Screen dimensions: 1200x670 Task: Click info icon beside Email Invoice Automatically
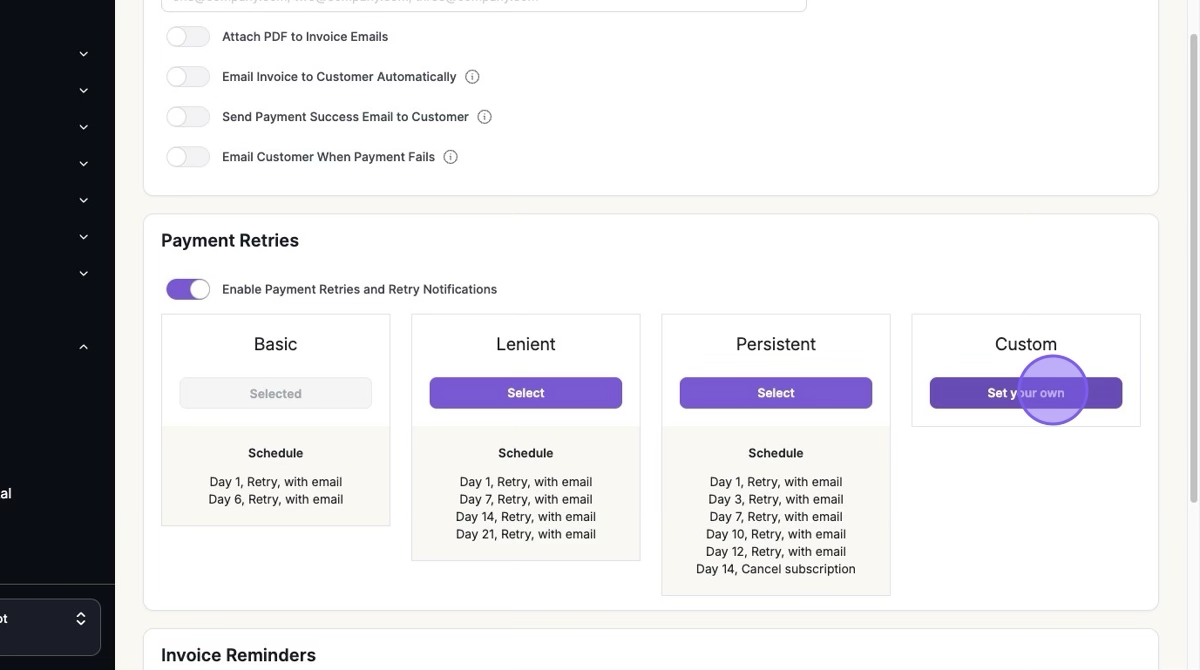[473, 77]
